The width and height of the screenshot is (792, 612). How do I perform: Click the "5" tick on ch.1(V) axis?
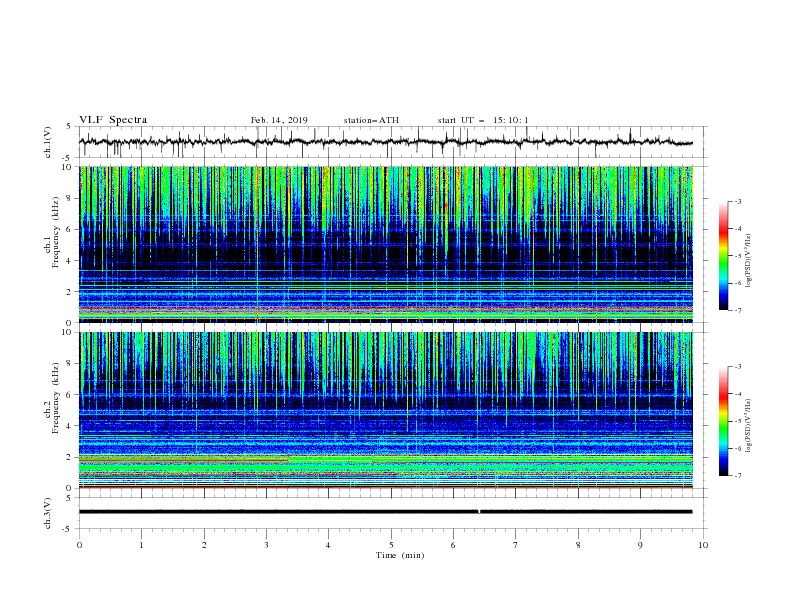(70, 127)
